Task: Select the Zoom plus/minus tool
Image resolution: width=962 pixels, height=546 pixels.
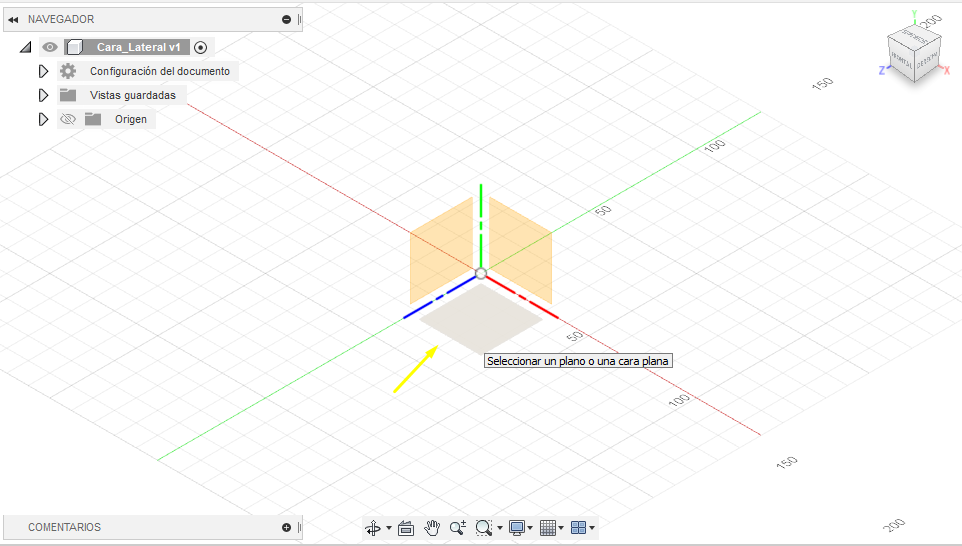Action: point(458,528)
